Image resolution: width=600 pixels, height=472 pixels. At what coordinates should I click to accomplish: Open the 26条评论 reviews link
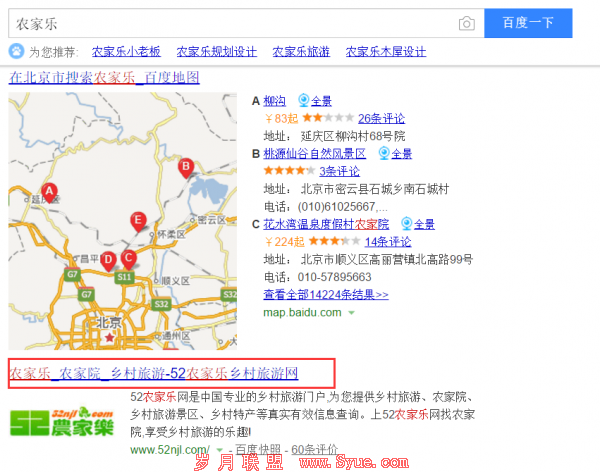[381, 119]
